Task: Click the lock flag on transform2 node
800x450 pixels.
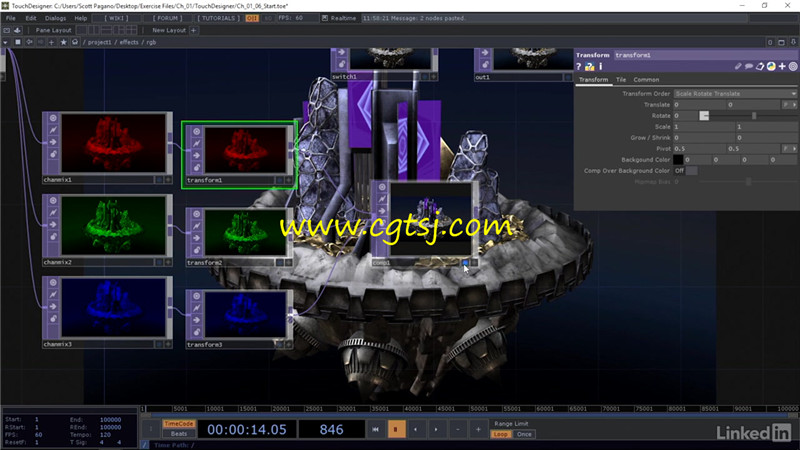Action: coord(196,250)
